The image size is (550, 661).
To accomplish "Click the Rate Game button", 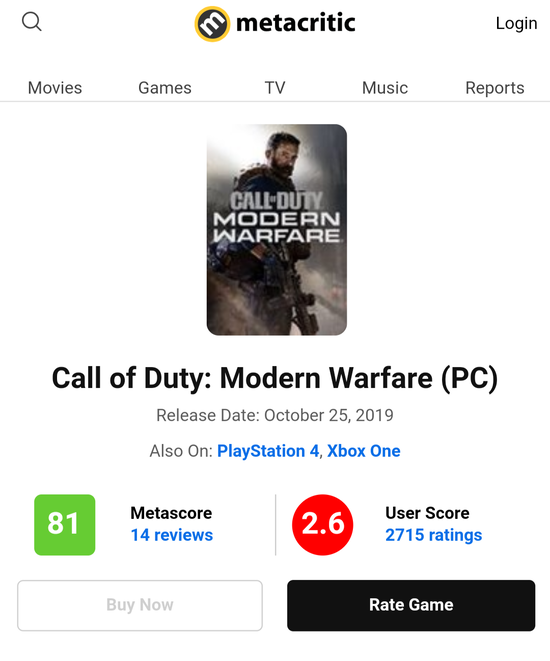I will point(411,605).
